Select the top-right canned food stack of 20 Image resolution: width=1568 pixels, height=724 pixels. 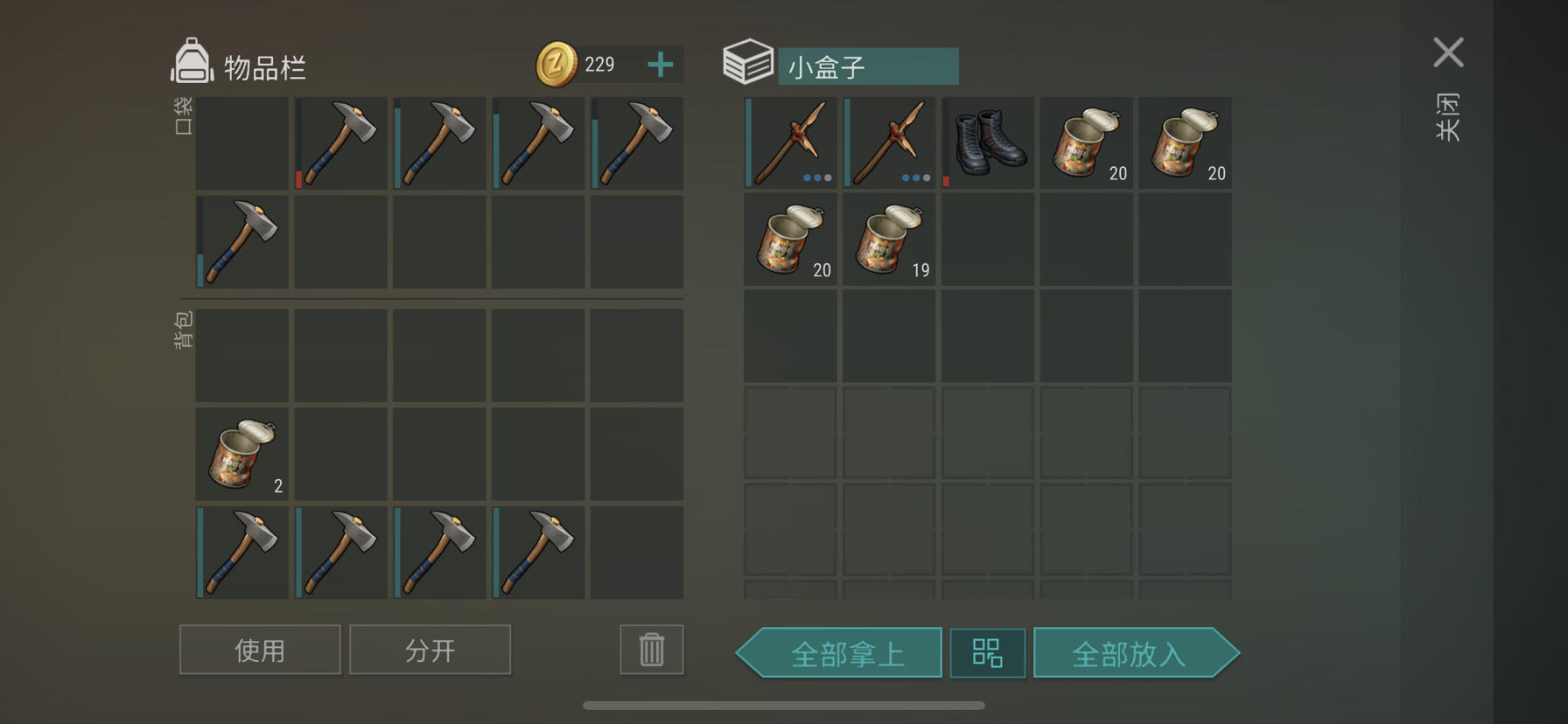pyautogui.click(x=1185, y=143)
